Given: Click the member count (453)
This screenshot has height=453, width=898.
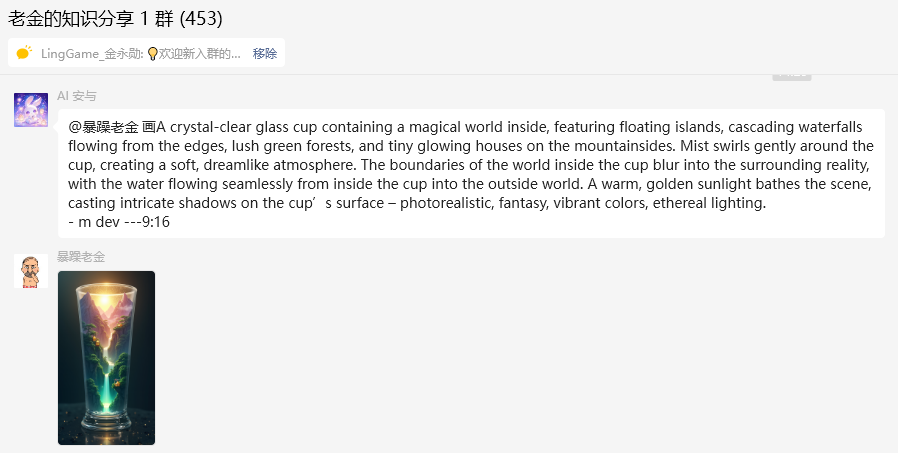Looking at the screenshot, I should click(201, 19).
